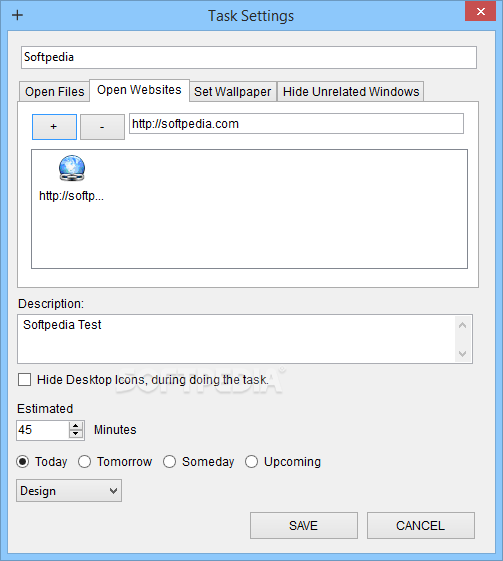Pick the Someday radio option
This screenshot has width=503, height=561.
coord(169,462)
